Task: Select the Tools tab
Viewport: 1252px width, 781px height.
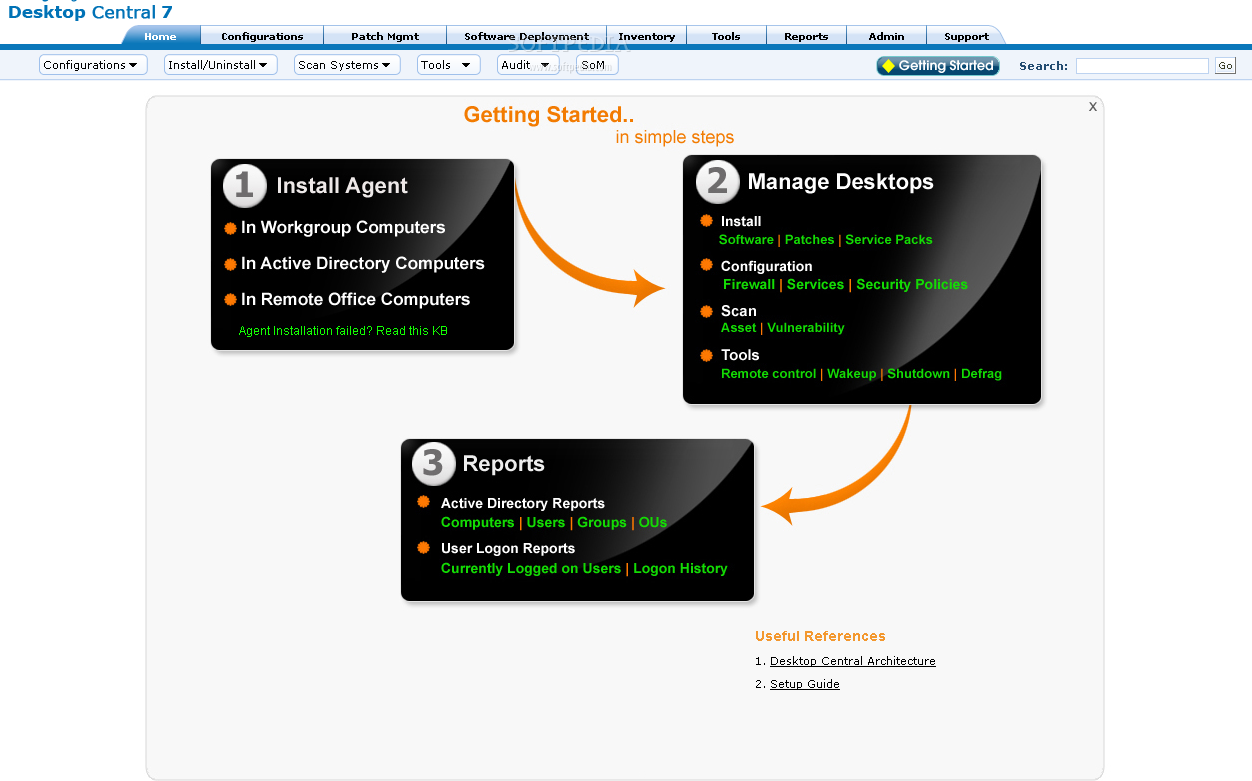Action: [x=726, y=36]
